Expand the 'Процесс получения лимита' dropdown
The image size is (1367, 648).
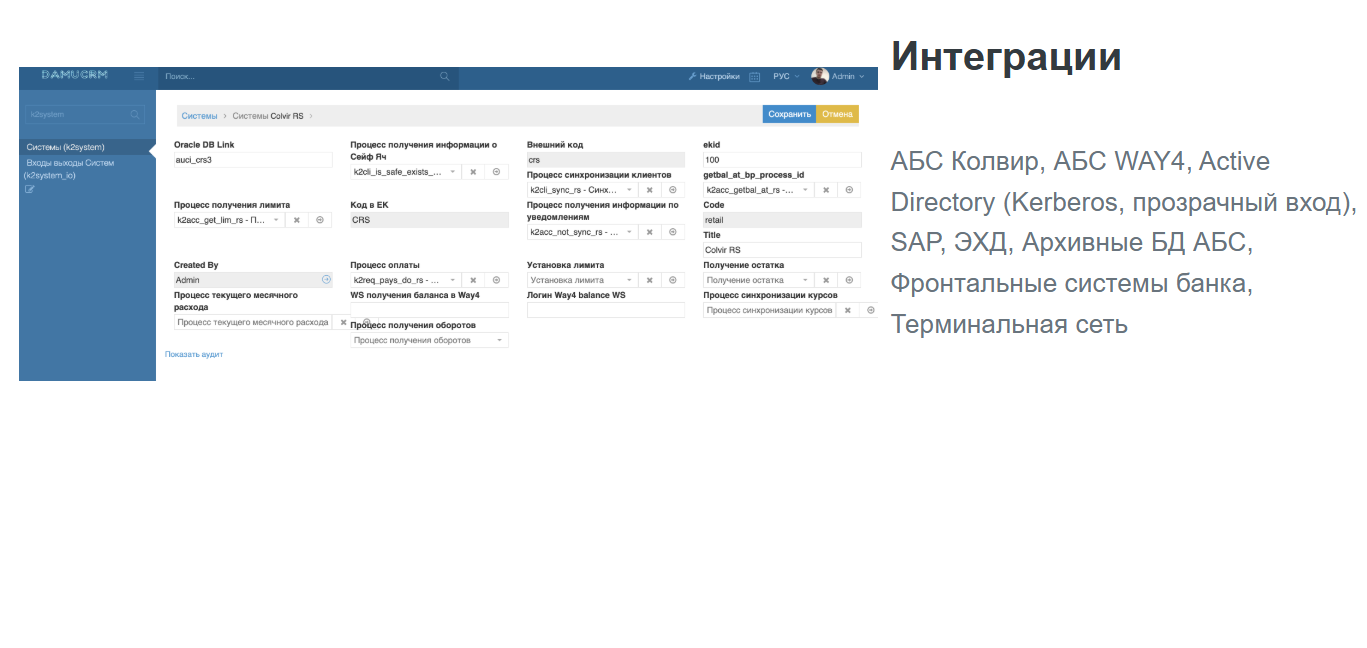coord(276,220)
